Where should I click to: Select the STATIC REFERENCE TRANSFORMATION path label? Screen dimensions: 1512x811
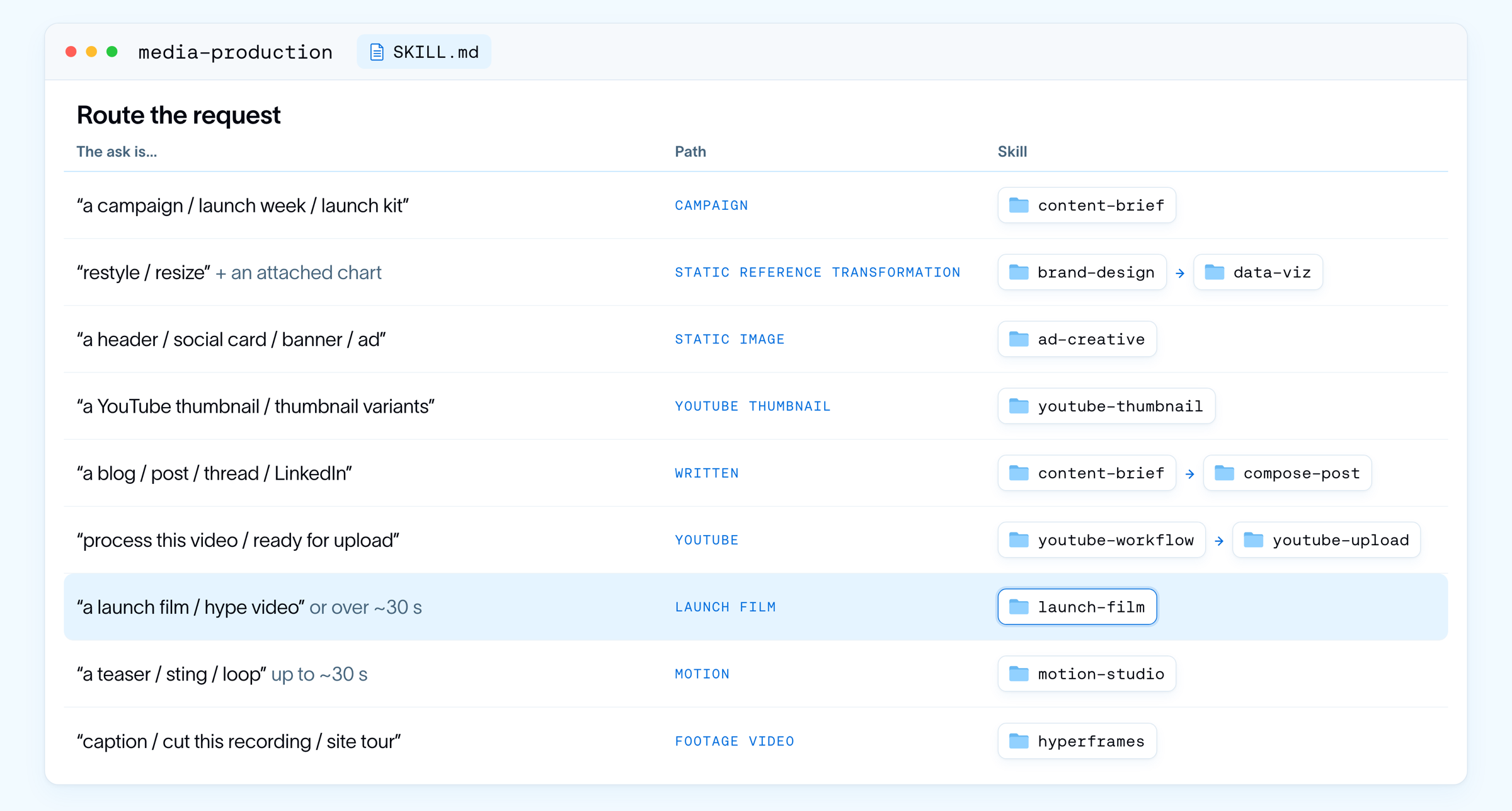[x=818, y=272]
